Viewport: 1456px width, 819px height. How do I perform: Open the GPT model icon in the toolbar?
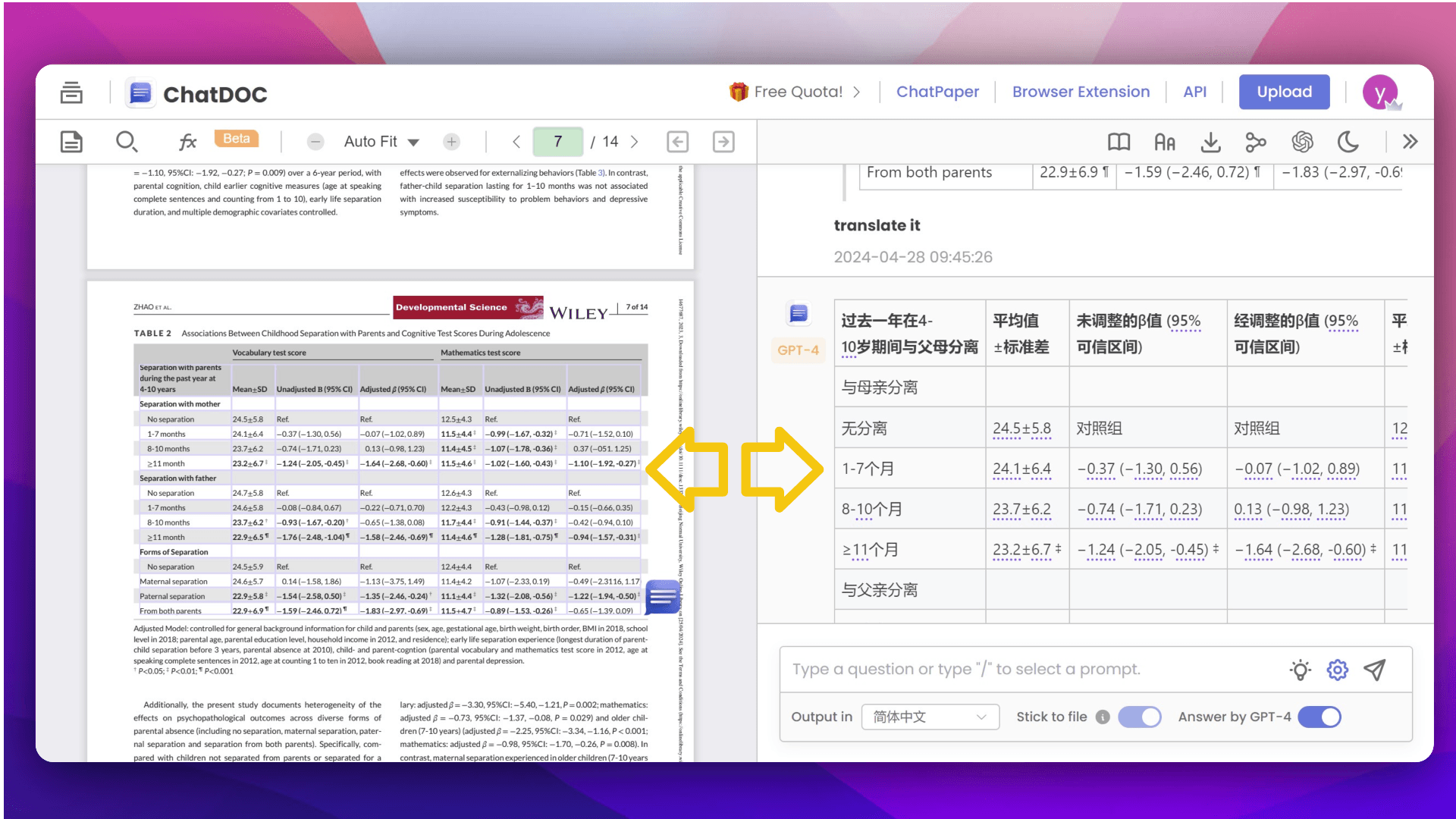[x=1302, y=141]
